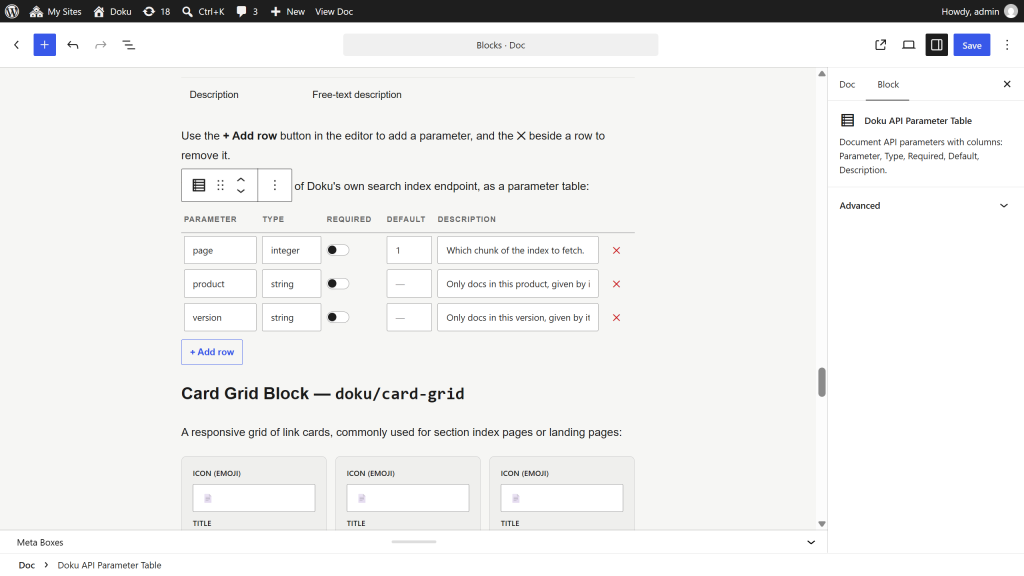Edit the product row type field
The image size is (1024, 576).
click(x=291, y=284)
